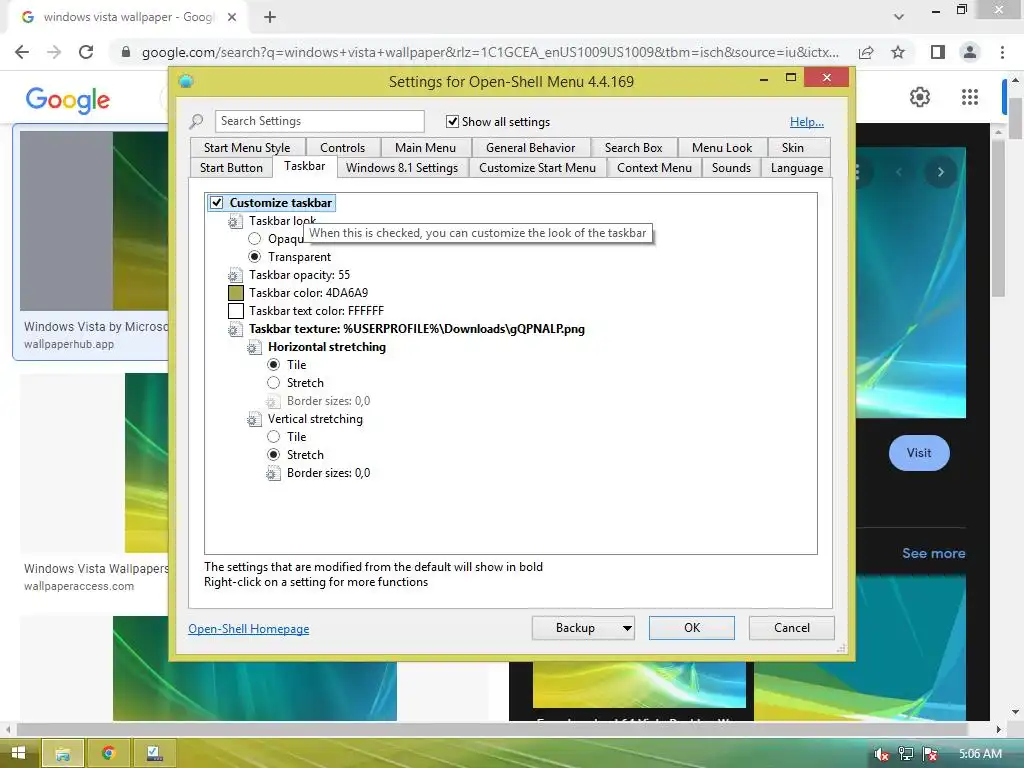Click muted volume icon in system tray
Viewport: 1024px width, 768px height.
(x=881, y=754)
